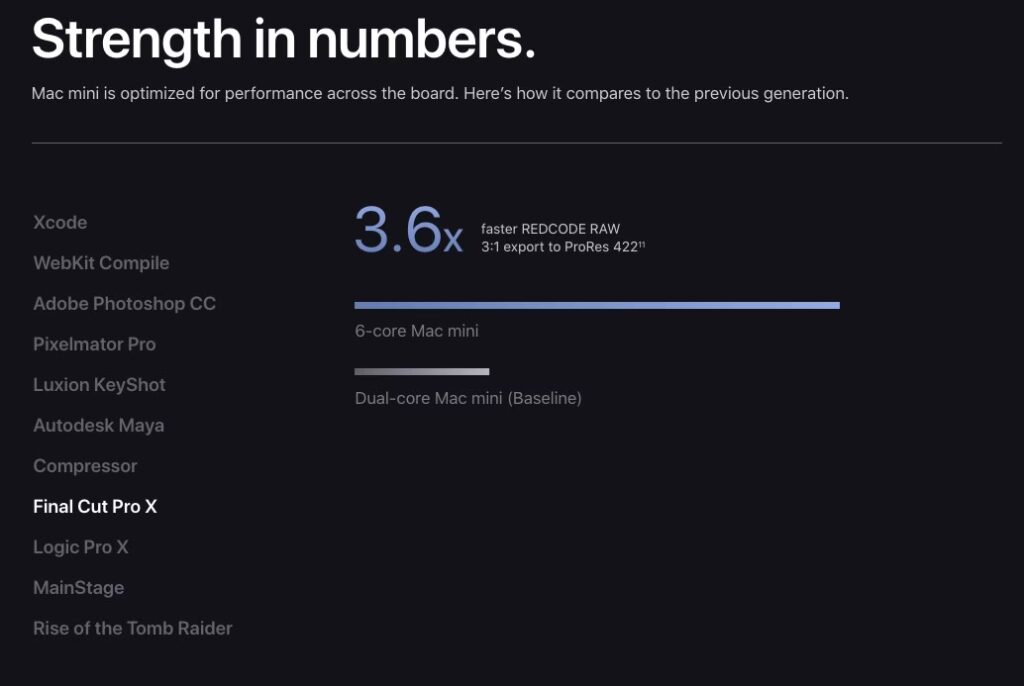Image resolution: width=1024 pixels, height=686 pixels.
Task: Open the WebKit Compile comparison
Action: (x=101, y=263)
